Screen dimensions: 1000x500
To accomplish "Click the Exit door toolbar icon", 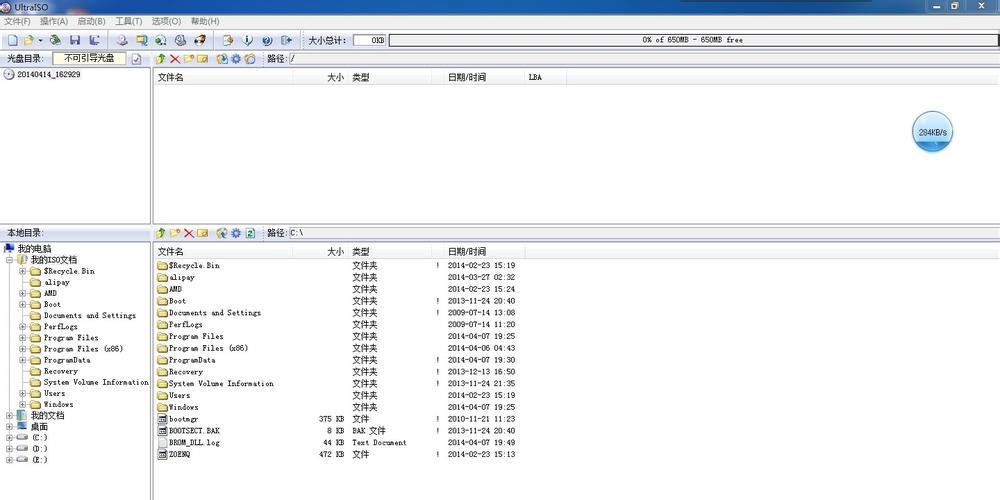I will [286, 40].
